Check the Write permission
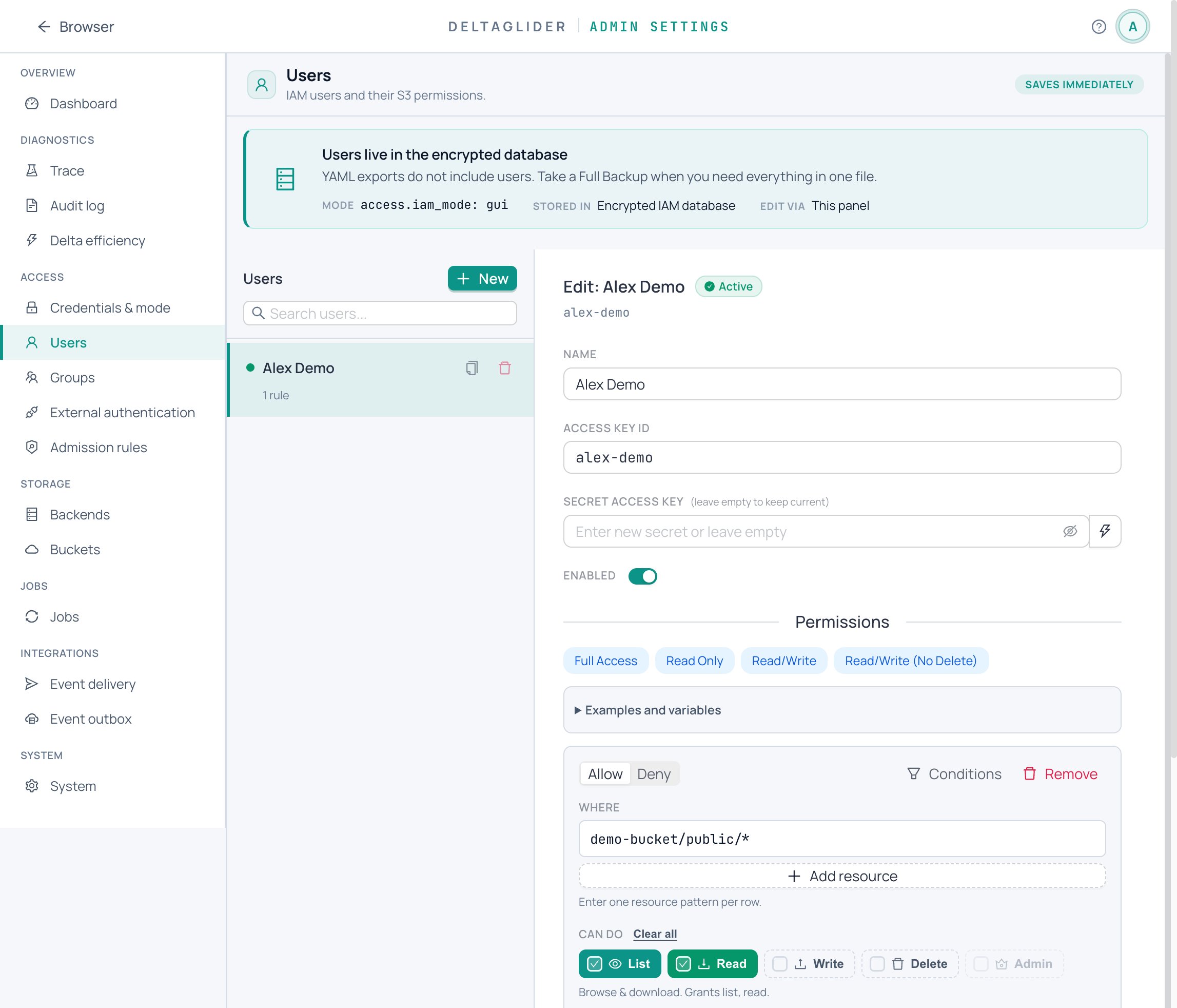1177x1008 pixels. 810,964
